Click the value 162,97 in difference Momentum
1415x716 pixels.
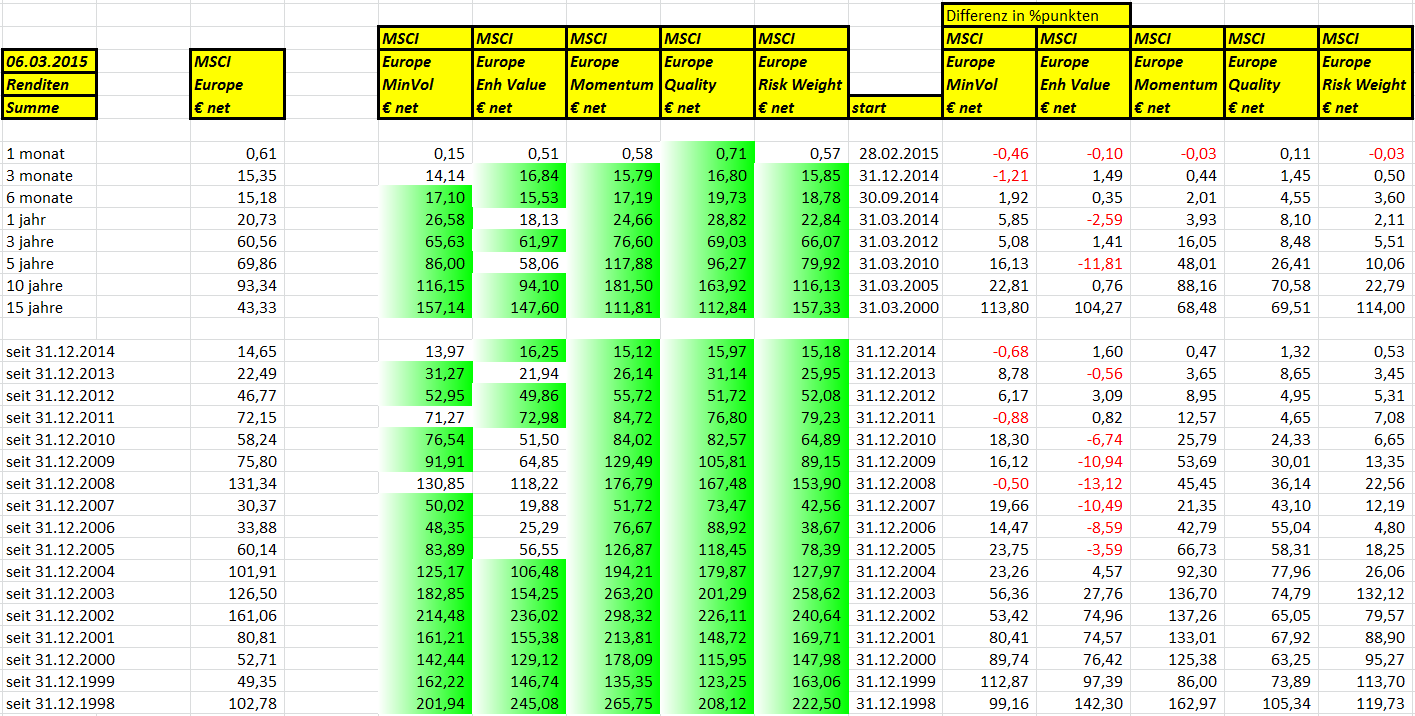[1177, 704]
